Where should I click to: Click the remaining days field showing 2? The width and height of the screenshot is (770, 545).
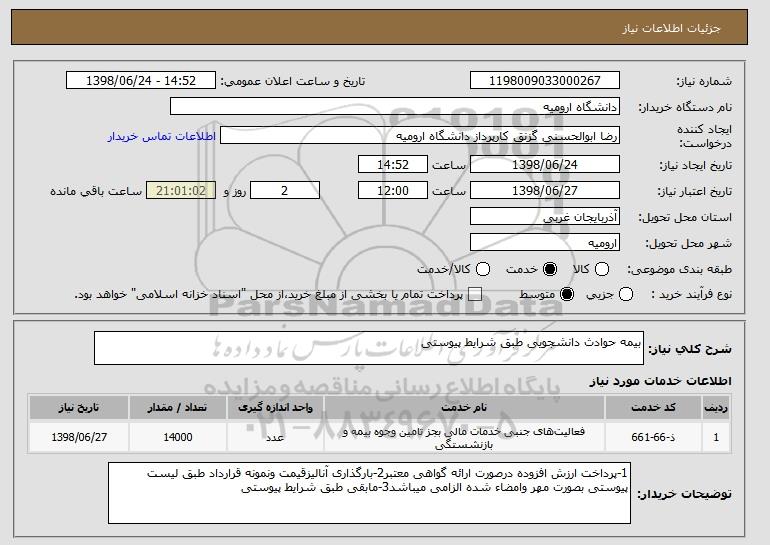285,190
